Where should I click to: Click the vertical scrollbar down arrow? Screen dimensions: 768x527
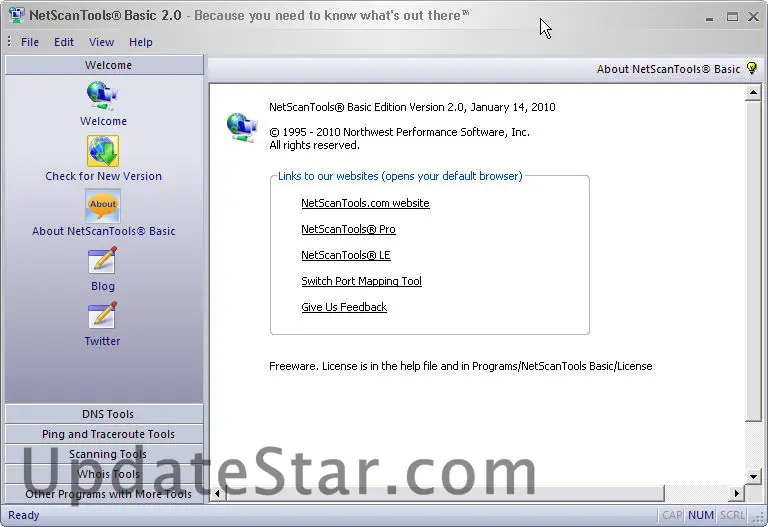(x=753, y=476)
